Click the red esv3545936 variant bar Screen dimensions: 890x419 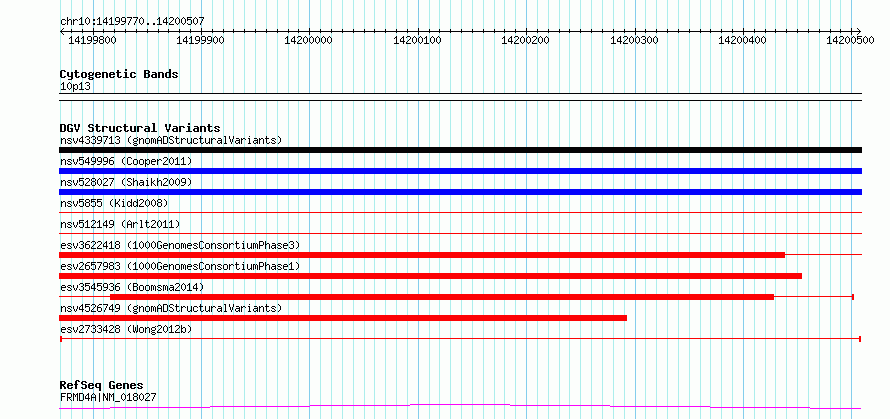pyautogui.click(x=442, y=297)
